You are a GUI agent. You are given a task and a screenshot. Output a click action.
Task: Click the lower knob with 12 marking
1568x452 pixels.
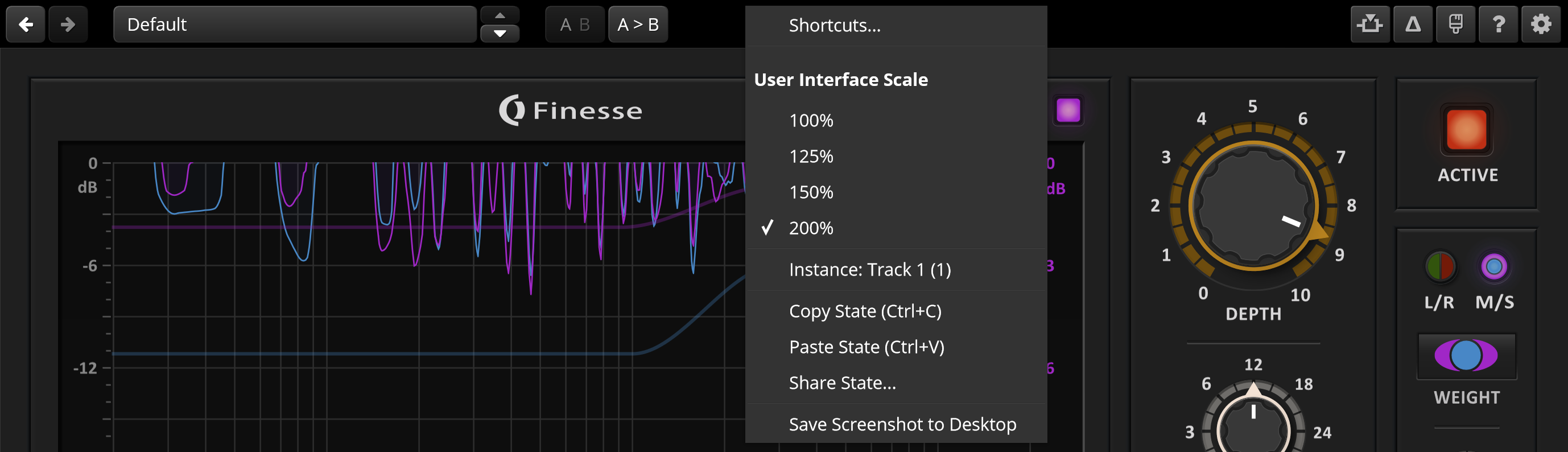tap(1253, 421)
